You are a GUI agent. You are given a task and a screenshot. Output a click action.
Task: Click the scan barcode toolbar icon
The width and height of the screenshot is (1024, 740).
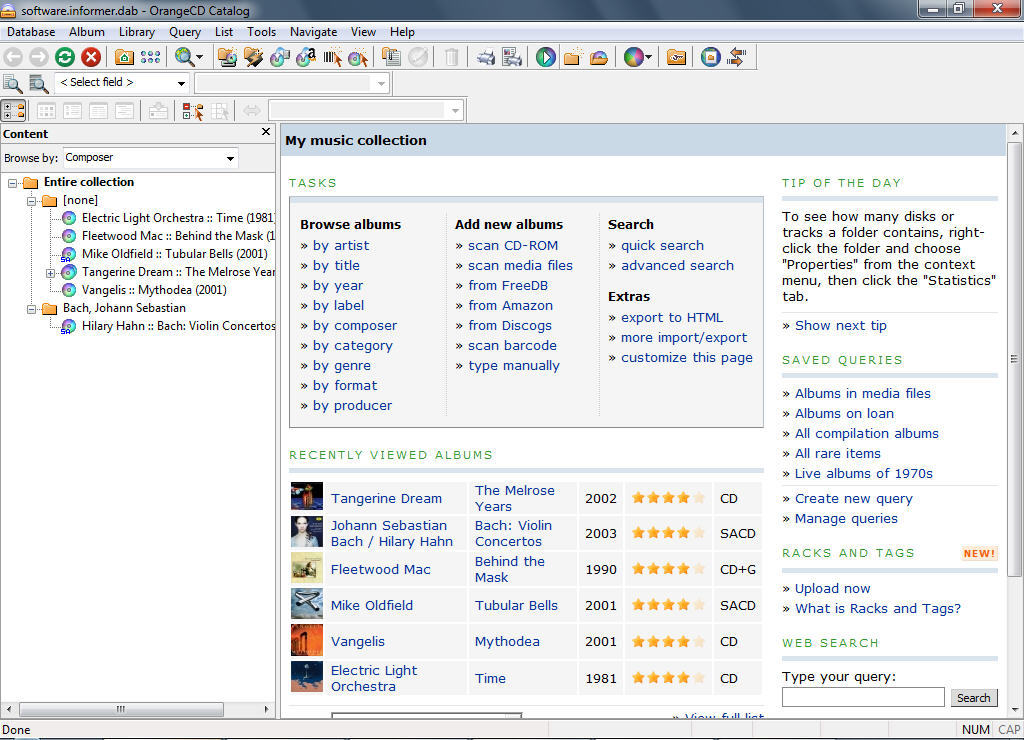point(332,57)
